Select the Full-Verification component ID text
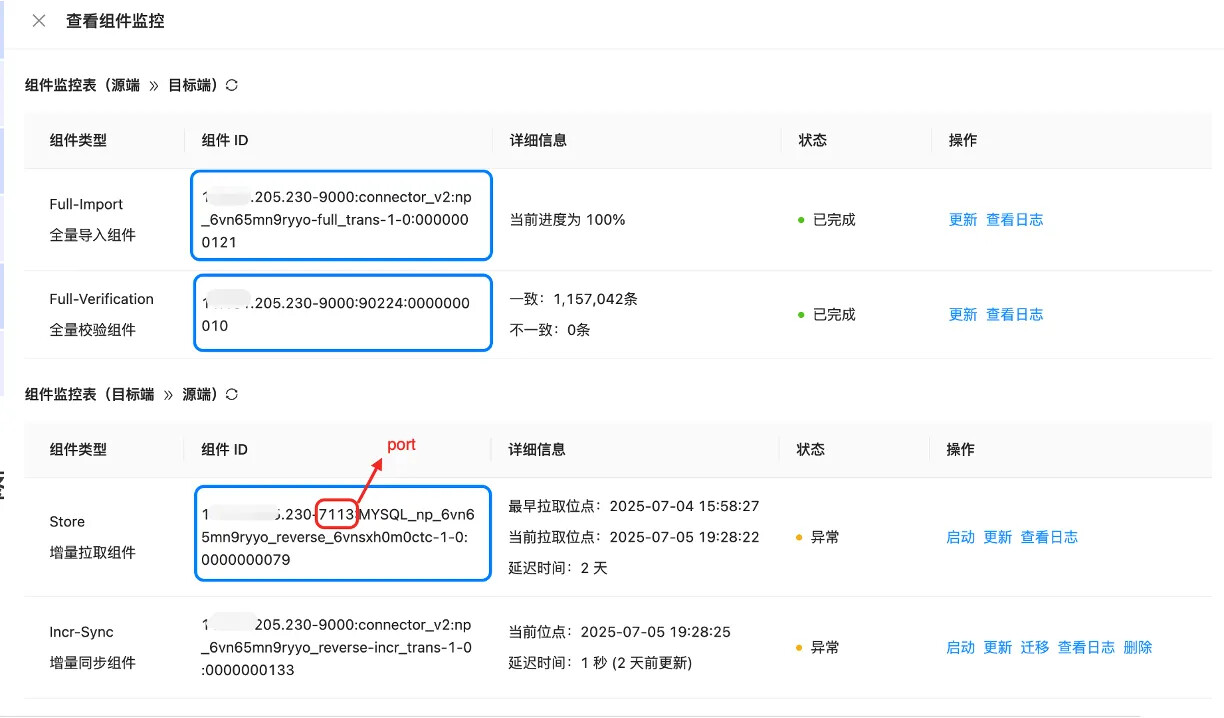This screenshot has width=1224, height=718. 335,314
